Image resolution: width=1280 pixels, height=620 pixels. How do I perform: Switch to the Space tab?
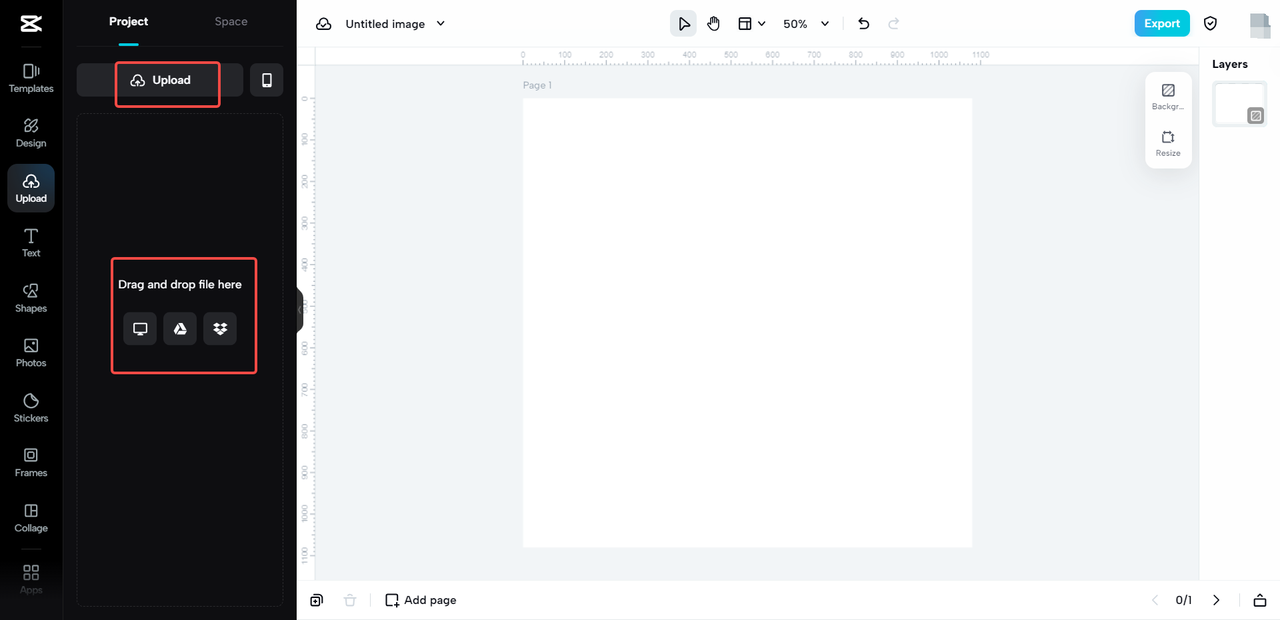point(231,22)
